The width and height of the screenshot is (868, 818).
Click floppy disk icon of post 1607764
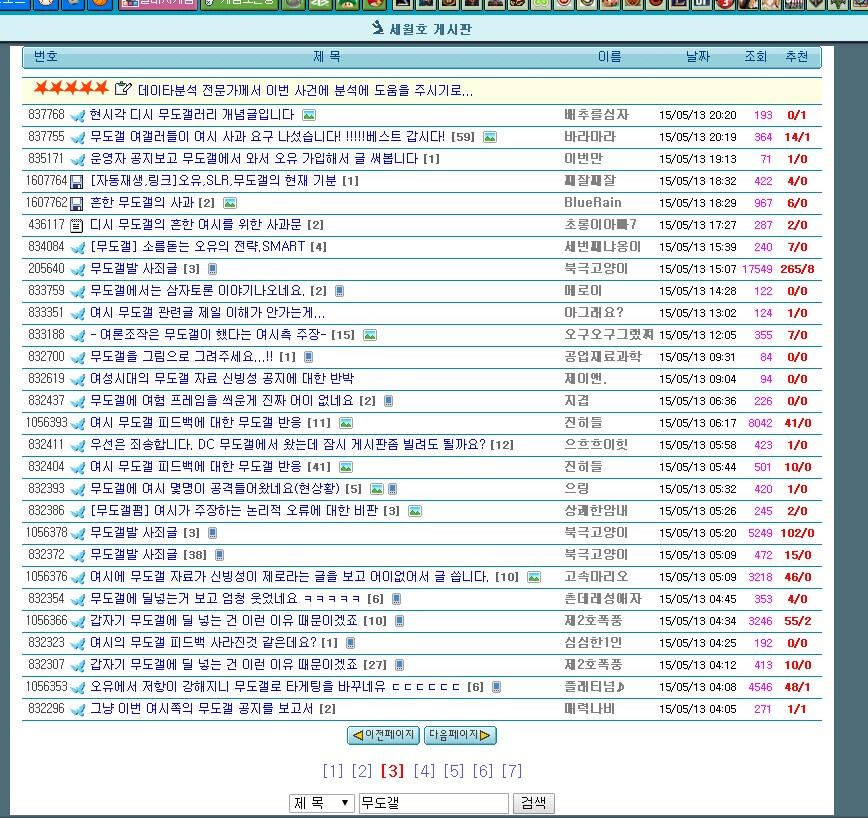(77, 182)
